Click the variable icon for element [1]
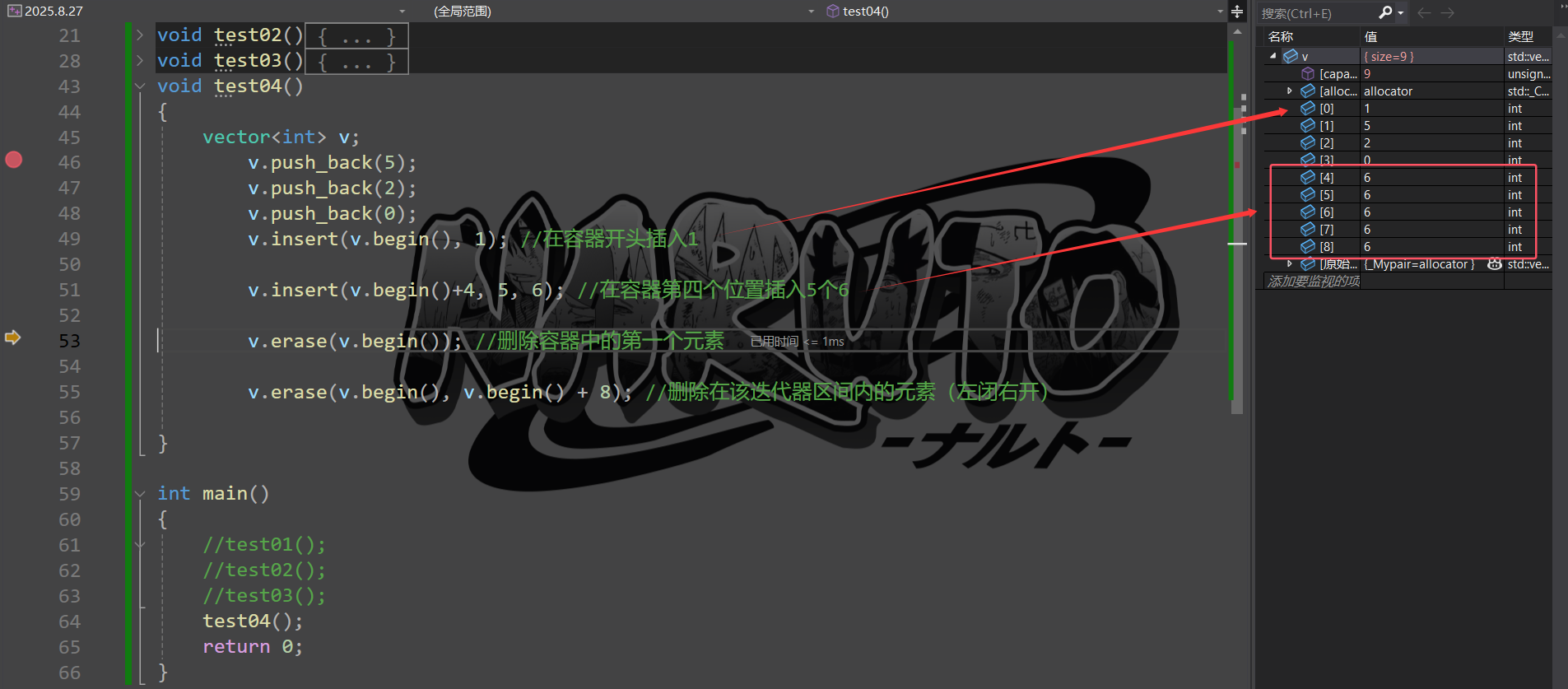The image size is (1568, 689). tap(1308, 125)
